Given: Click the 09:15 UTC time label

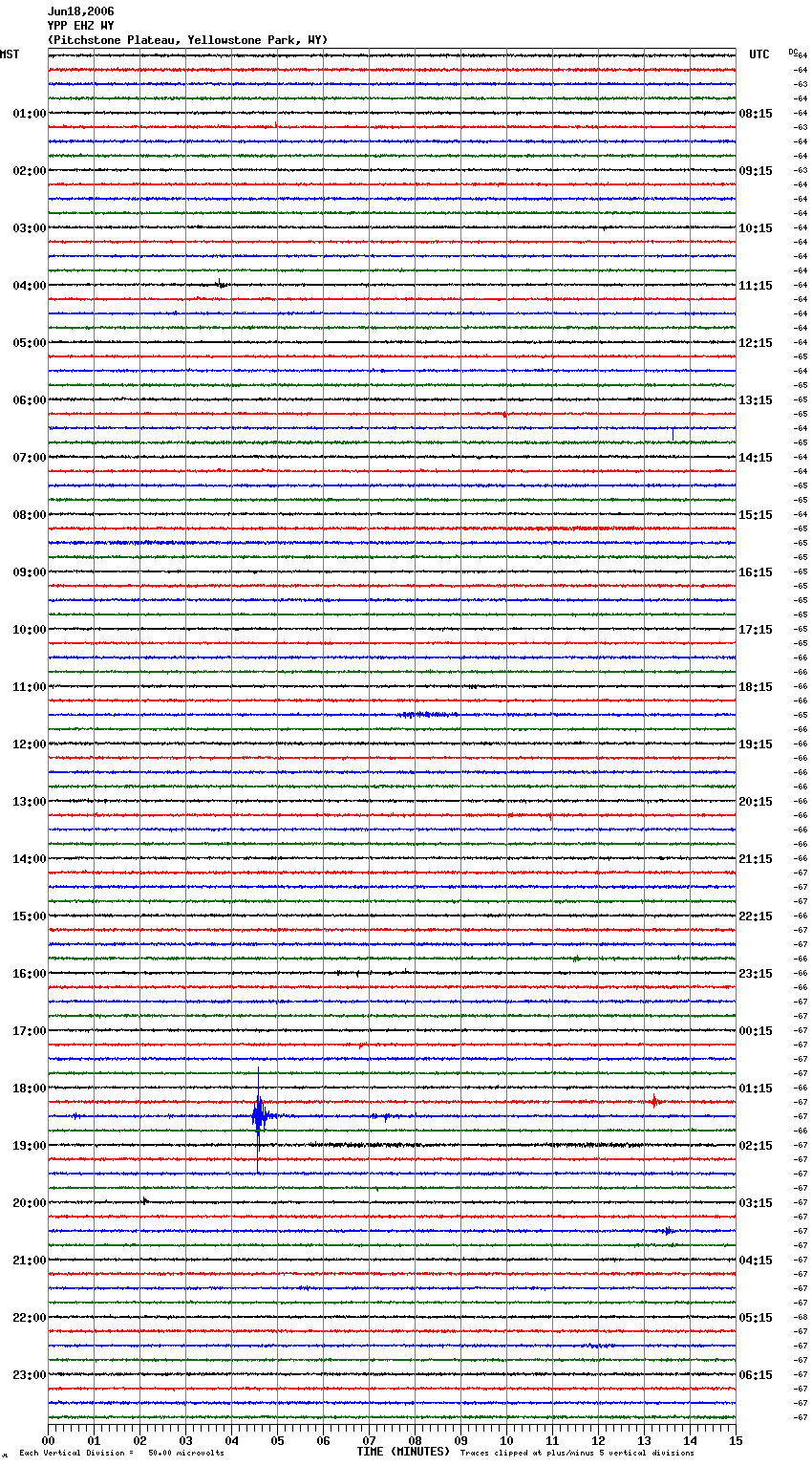Looking at the screenshot, I should coord(756,171).
